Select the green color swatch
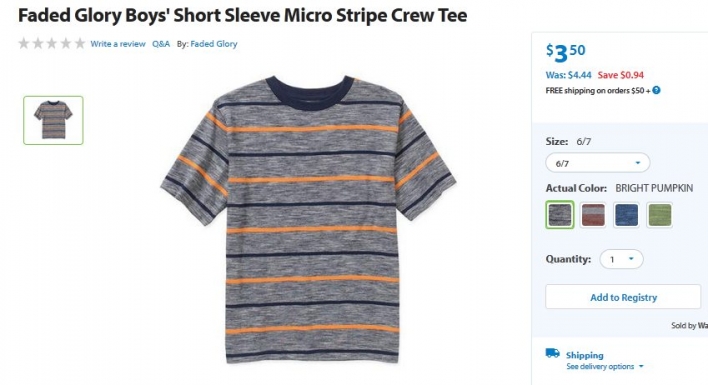 [x=660, y=215]
